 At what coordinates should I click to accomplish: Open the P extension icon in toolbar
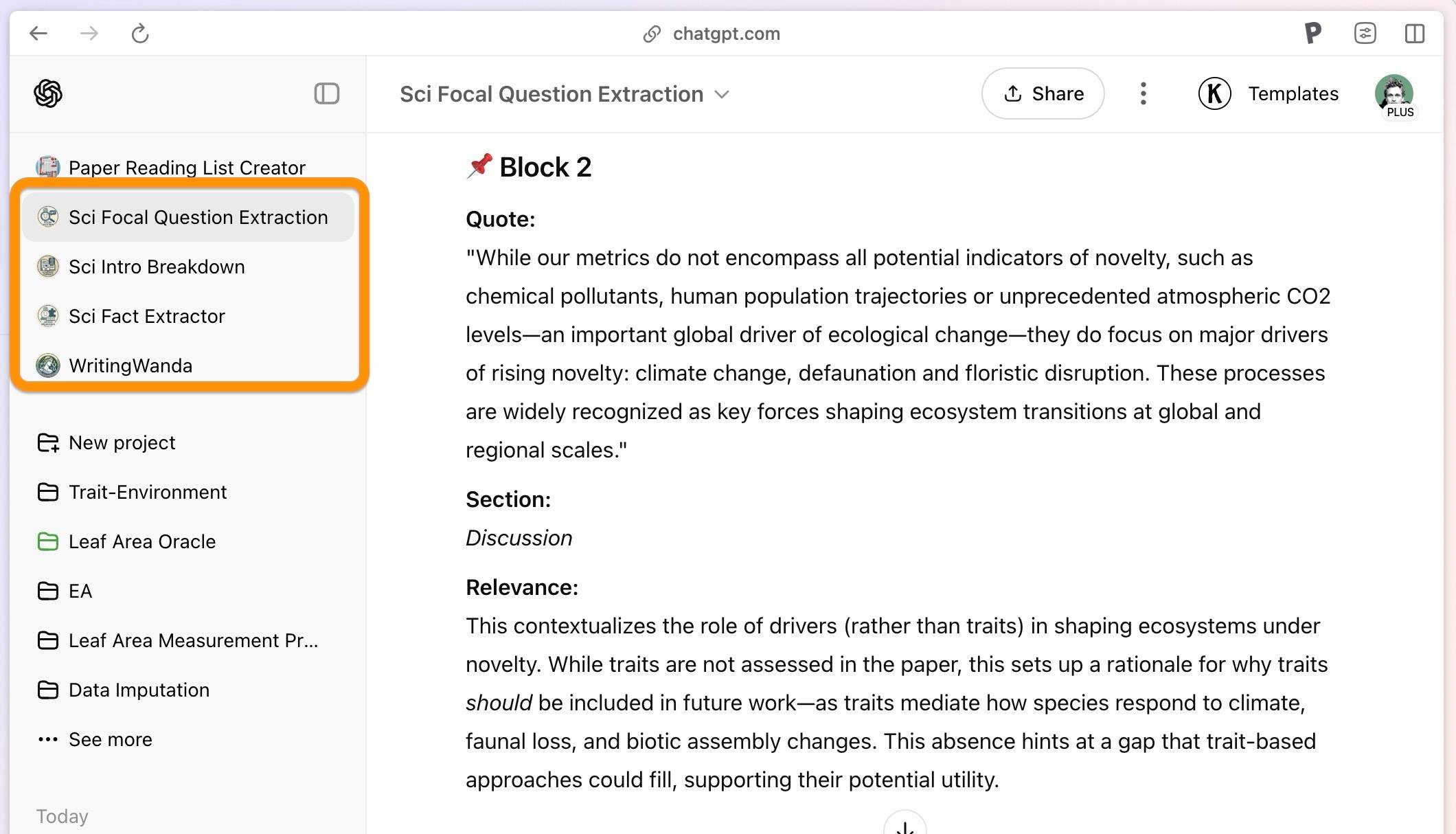point(1312,33)
